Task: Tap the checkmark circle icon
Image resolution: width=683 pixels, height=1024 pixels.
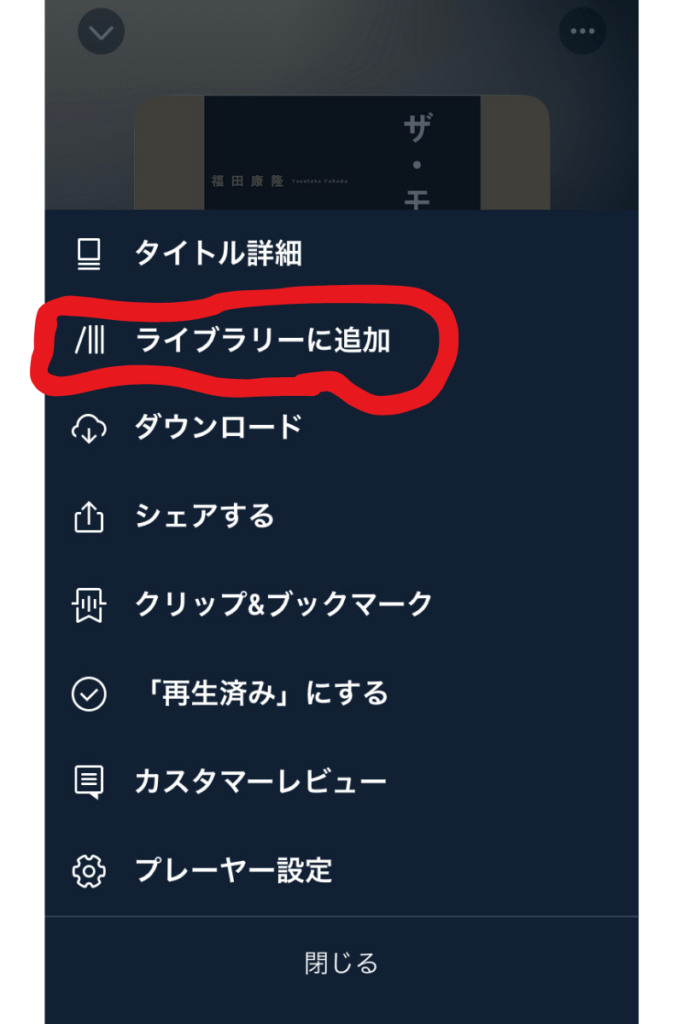Action: tap(89, 694)
